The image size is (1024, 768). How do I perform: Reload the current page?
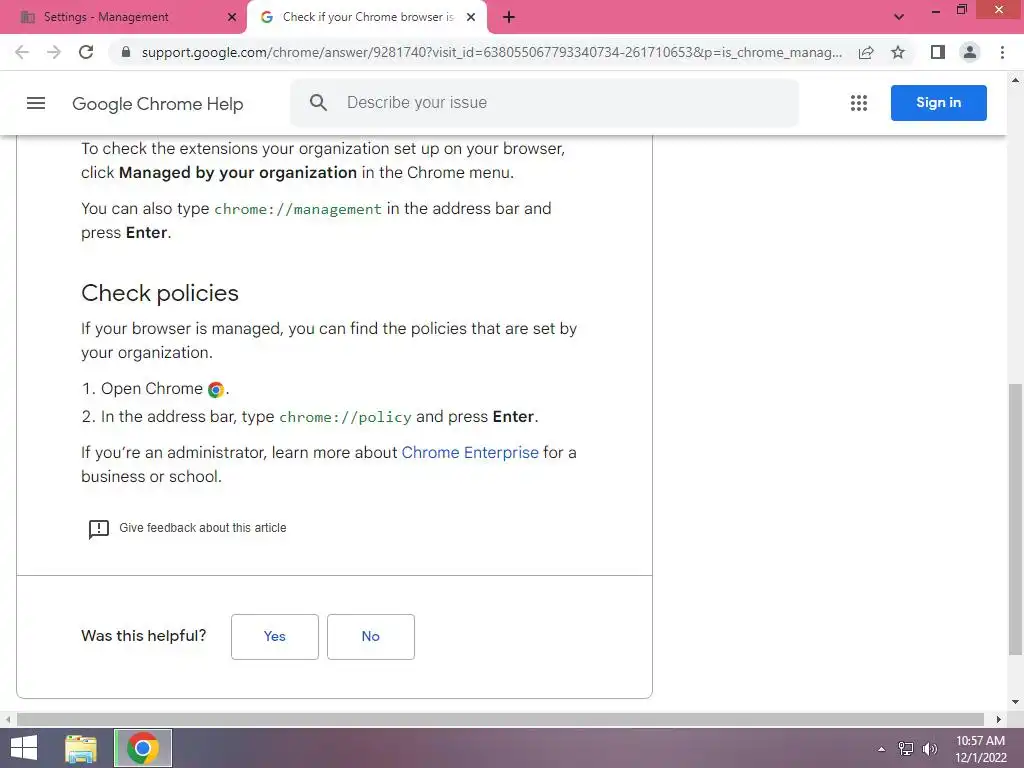coord(86,52)
